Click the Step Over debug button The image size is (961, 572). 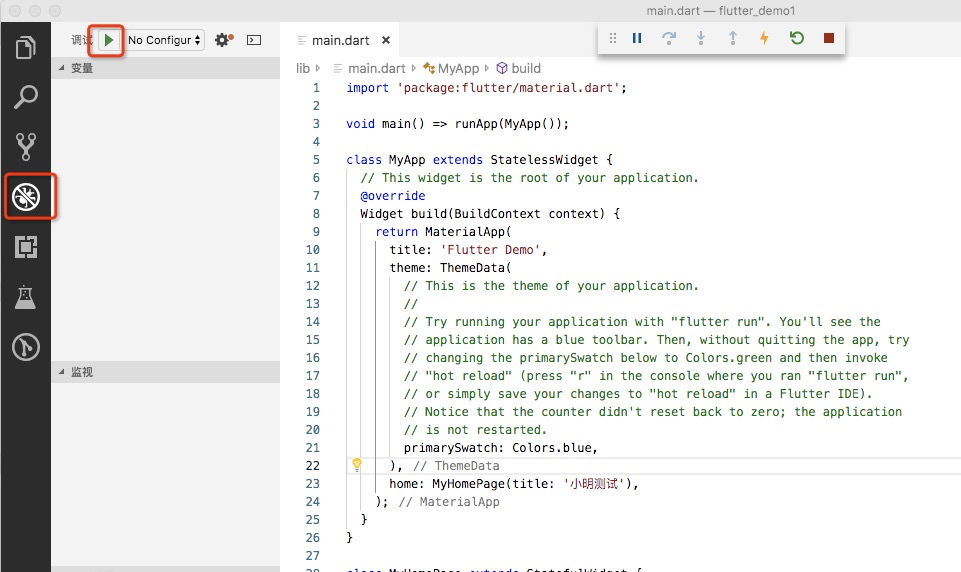click(x=669, y=38)
